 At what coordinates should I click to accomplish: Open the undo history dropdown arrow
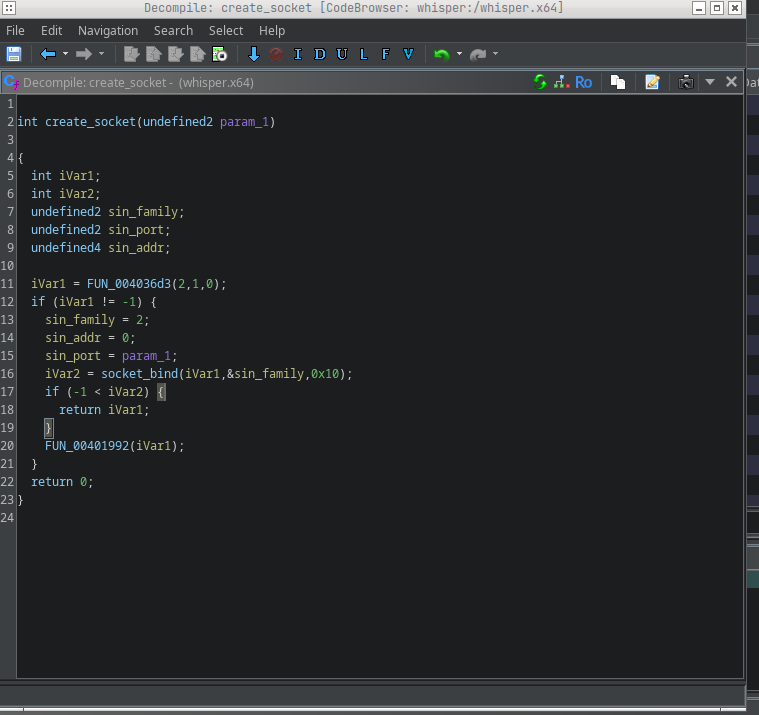(x=459, y=54)
